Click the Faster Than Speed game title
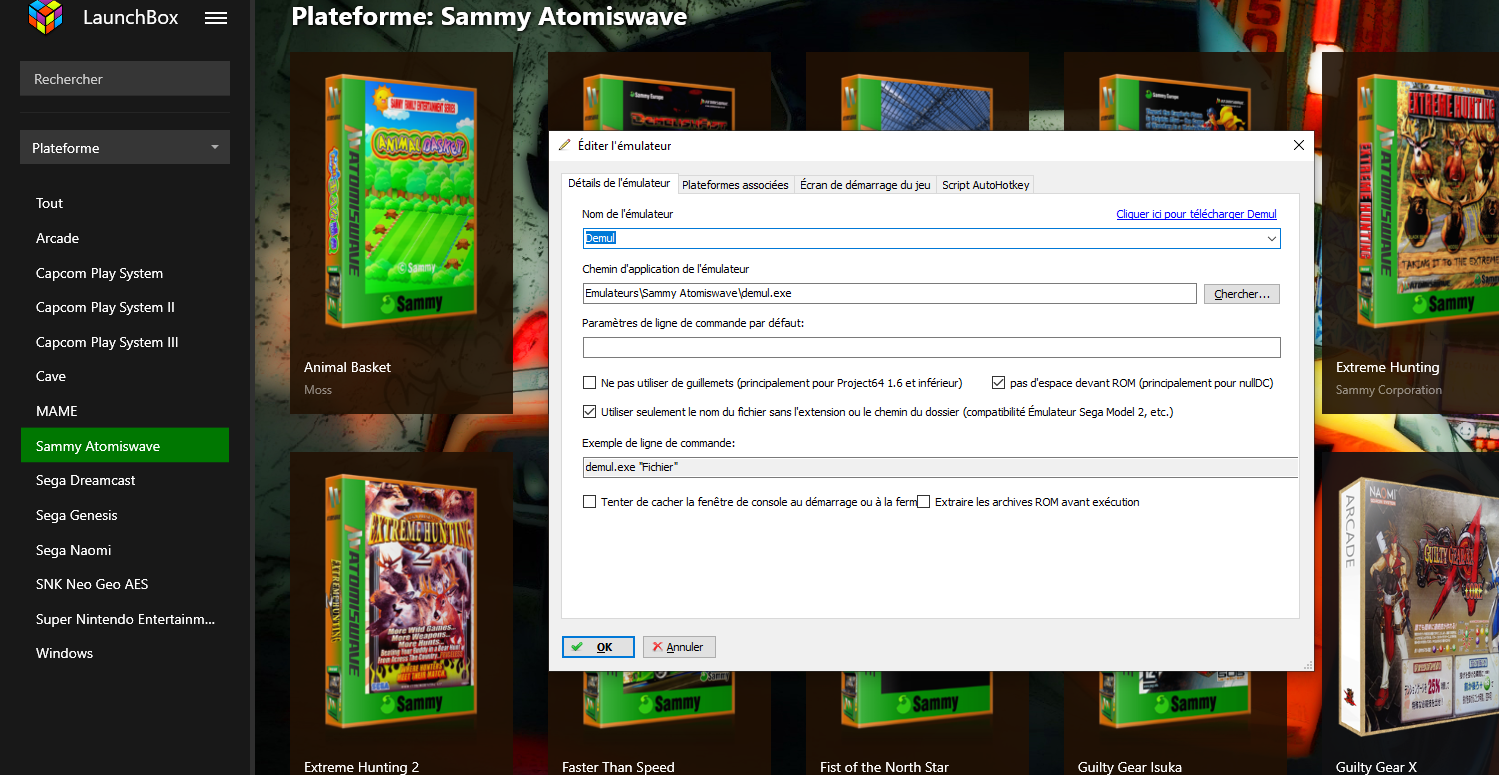This screenshot has height=775, width=1499. tap(618, 767)
